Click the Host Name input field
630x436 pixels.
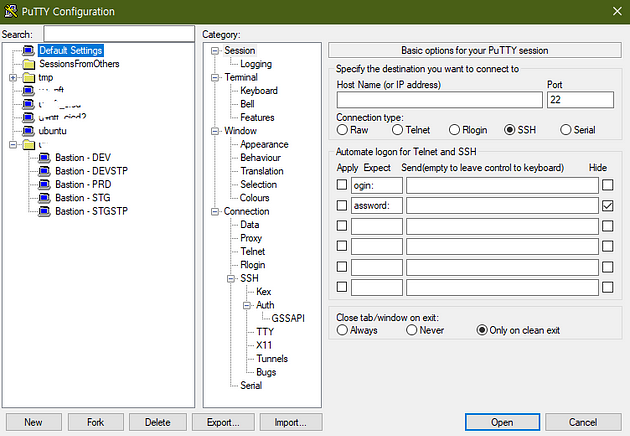point(440,100)
